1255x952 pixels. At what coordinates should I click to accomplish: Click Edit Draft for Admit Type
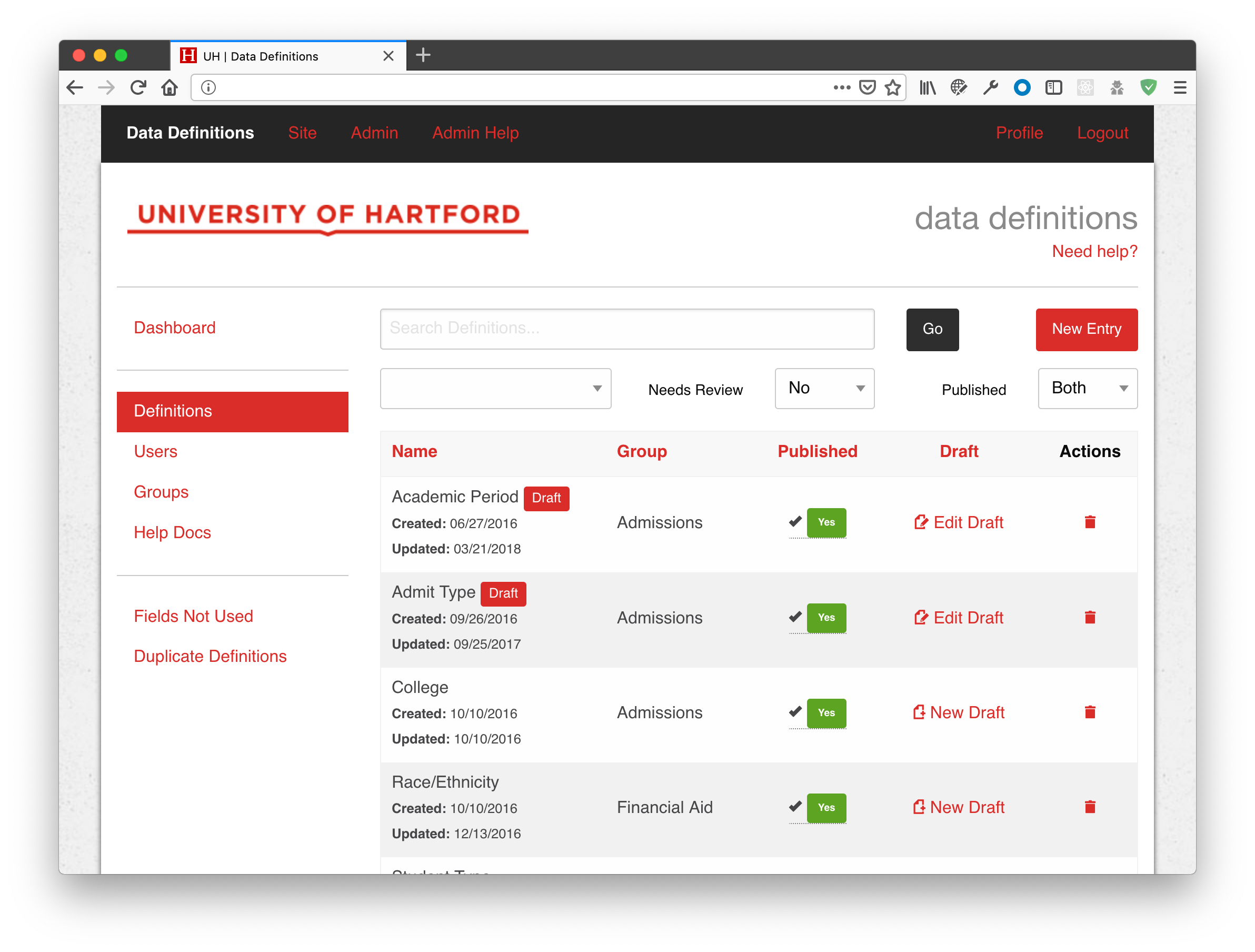[x=959, y=617]
